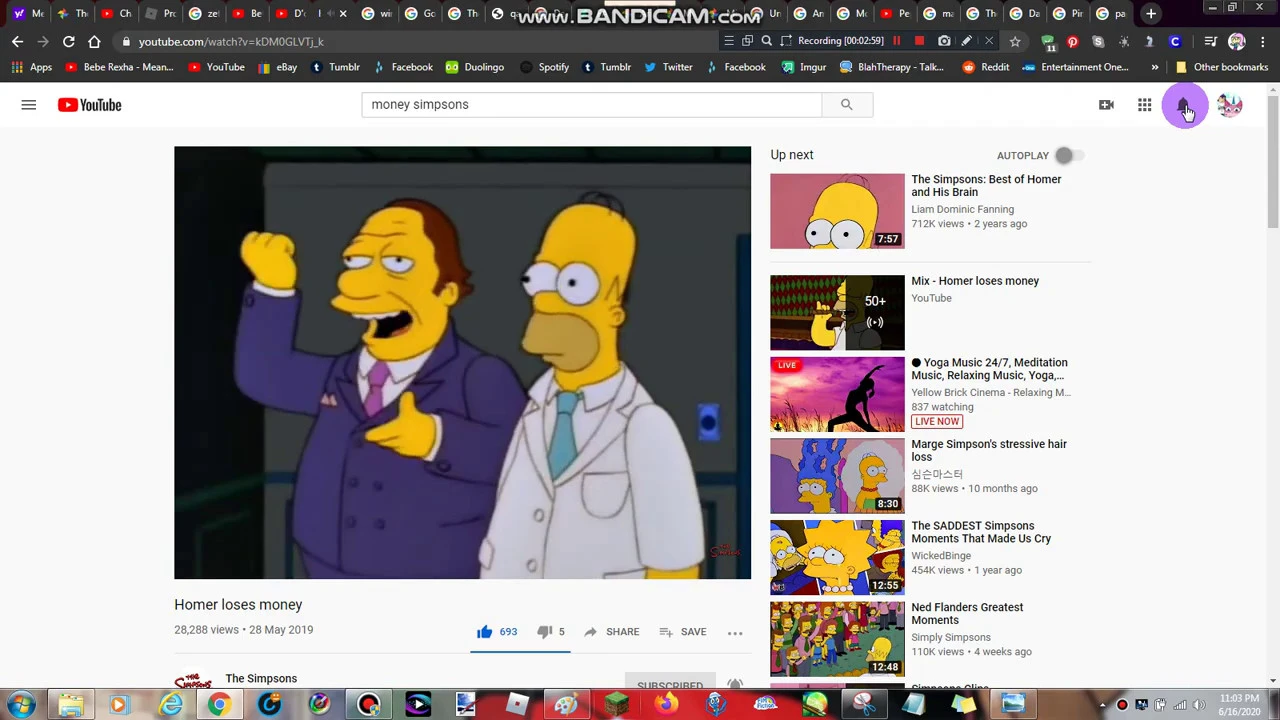Pause the Bandicam recording
The image size is (1280, 720).
pyautogui.click(x=896, y=41)
